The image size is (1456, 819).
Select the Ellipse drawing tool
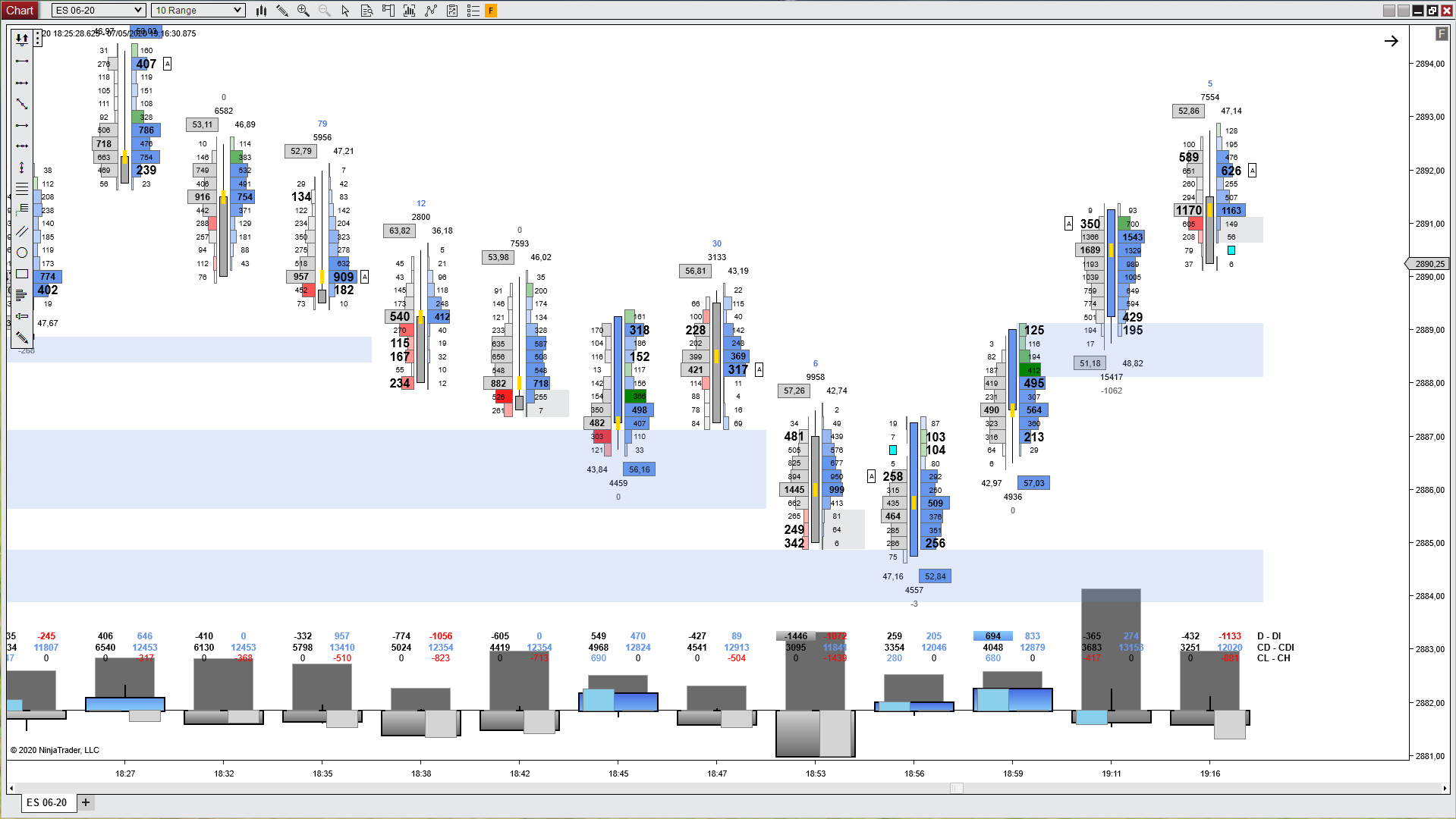coord(22,253)
